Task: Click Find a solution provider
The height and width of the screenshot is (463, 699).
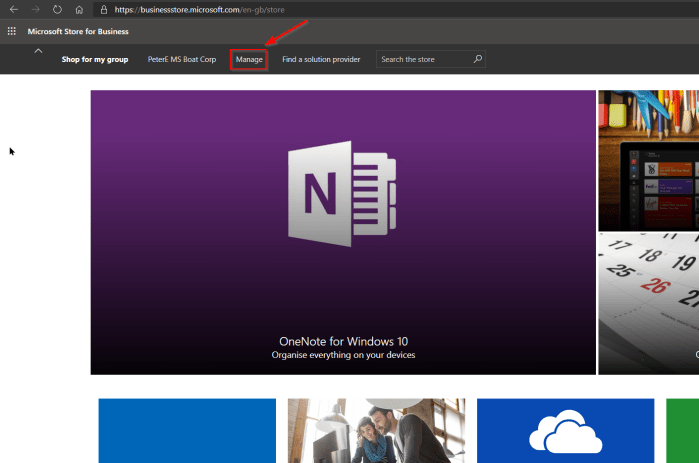Action: tap(321, 60)
